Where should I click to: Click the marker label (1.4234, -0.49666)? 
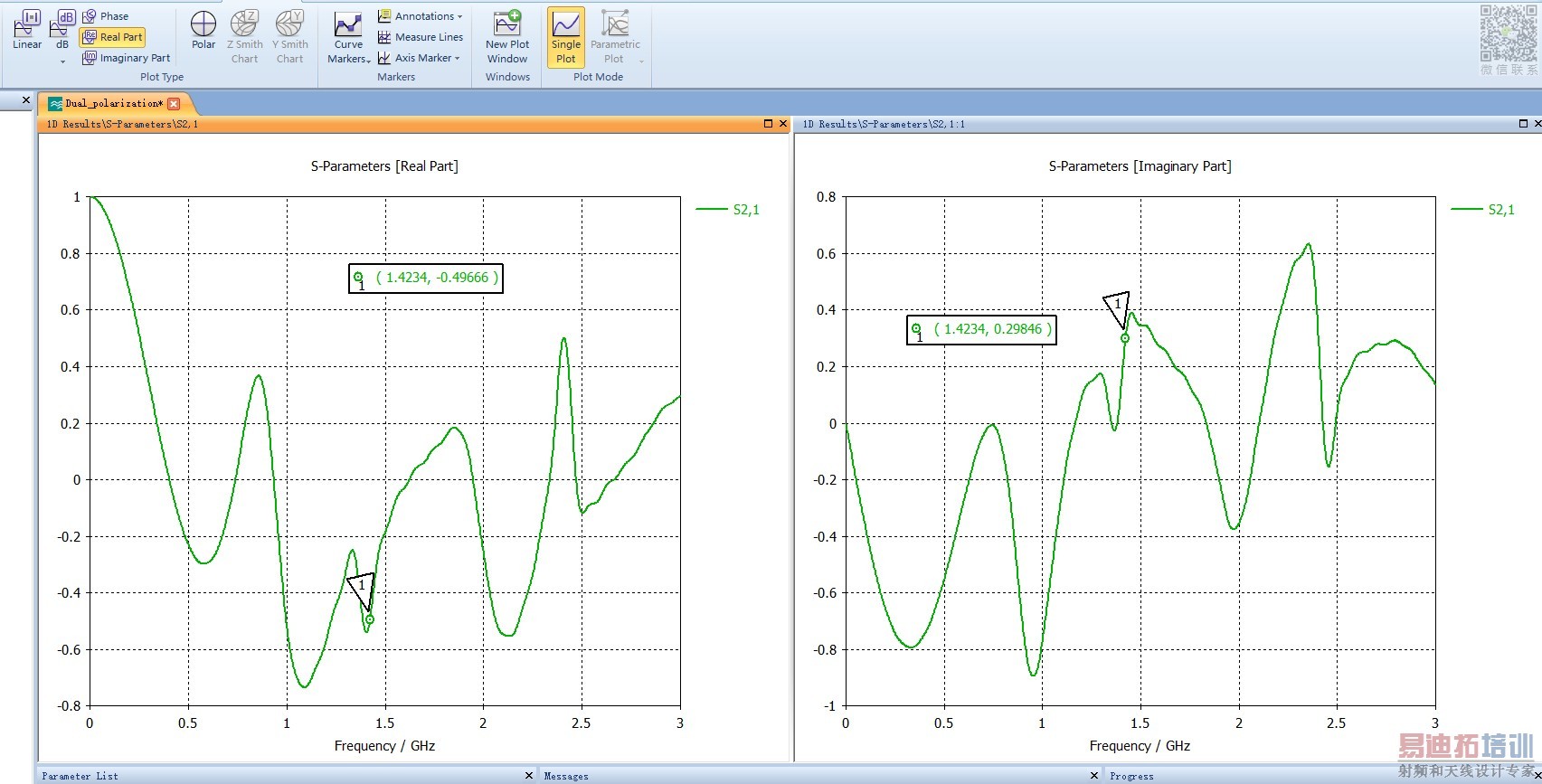(426, 279)
